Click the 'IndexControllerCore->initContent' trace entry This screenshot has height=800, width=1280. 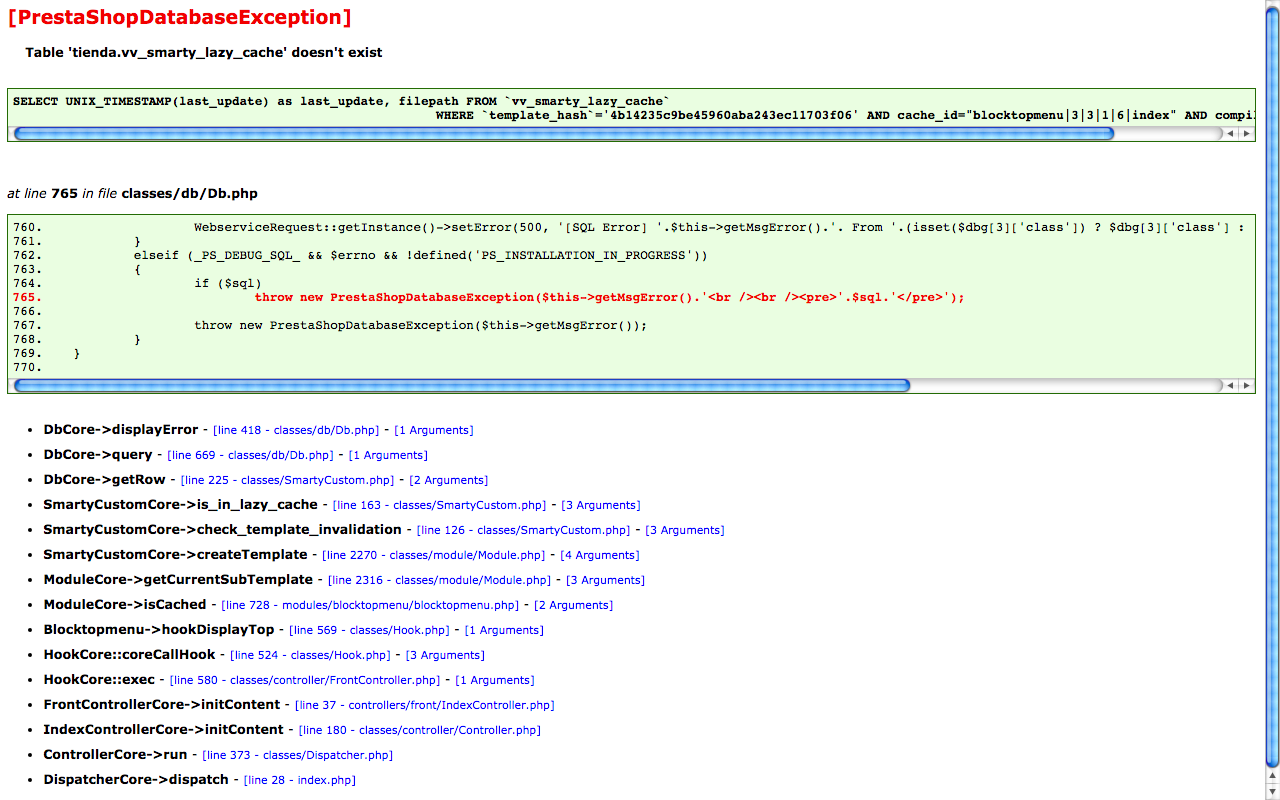click(x=164, y=730)
